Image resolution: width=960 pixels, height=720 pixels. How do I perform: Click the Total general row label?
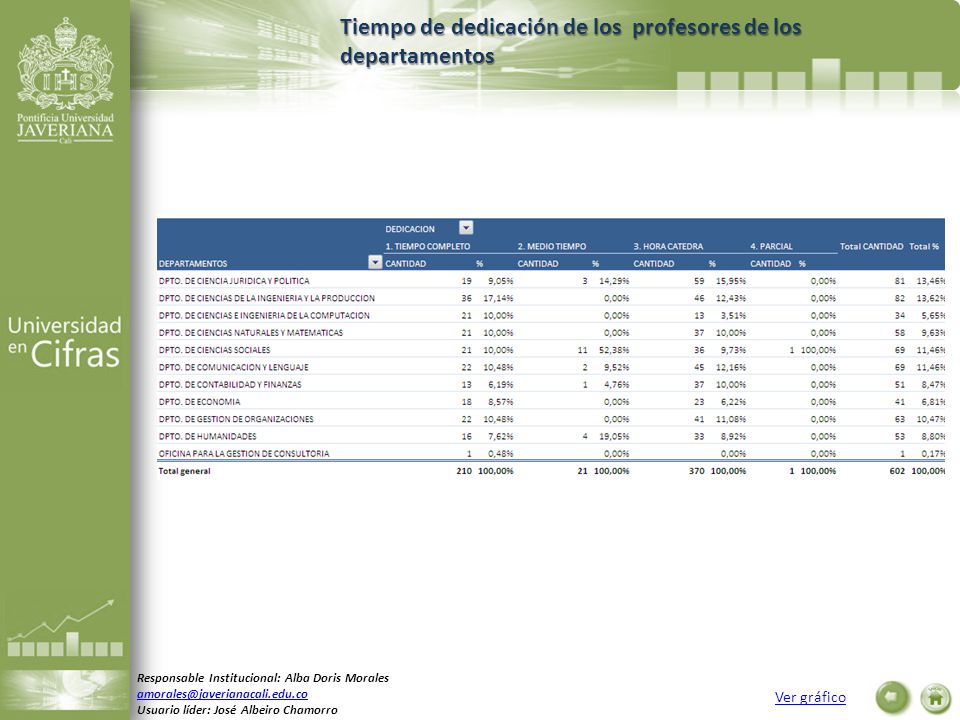(184, 471)
